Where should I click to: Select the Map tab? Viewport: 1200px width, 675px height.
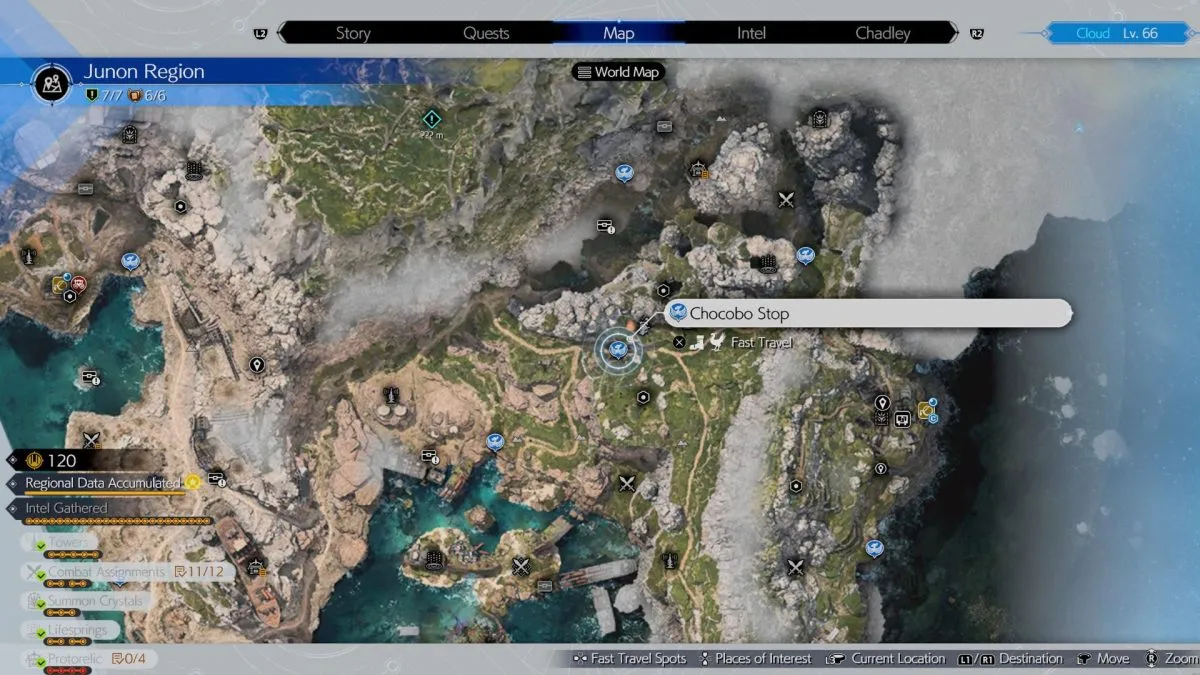coord(619,33)
